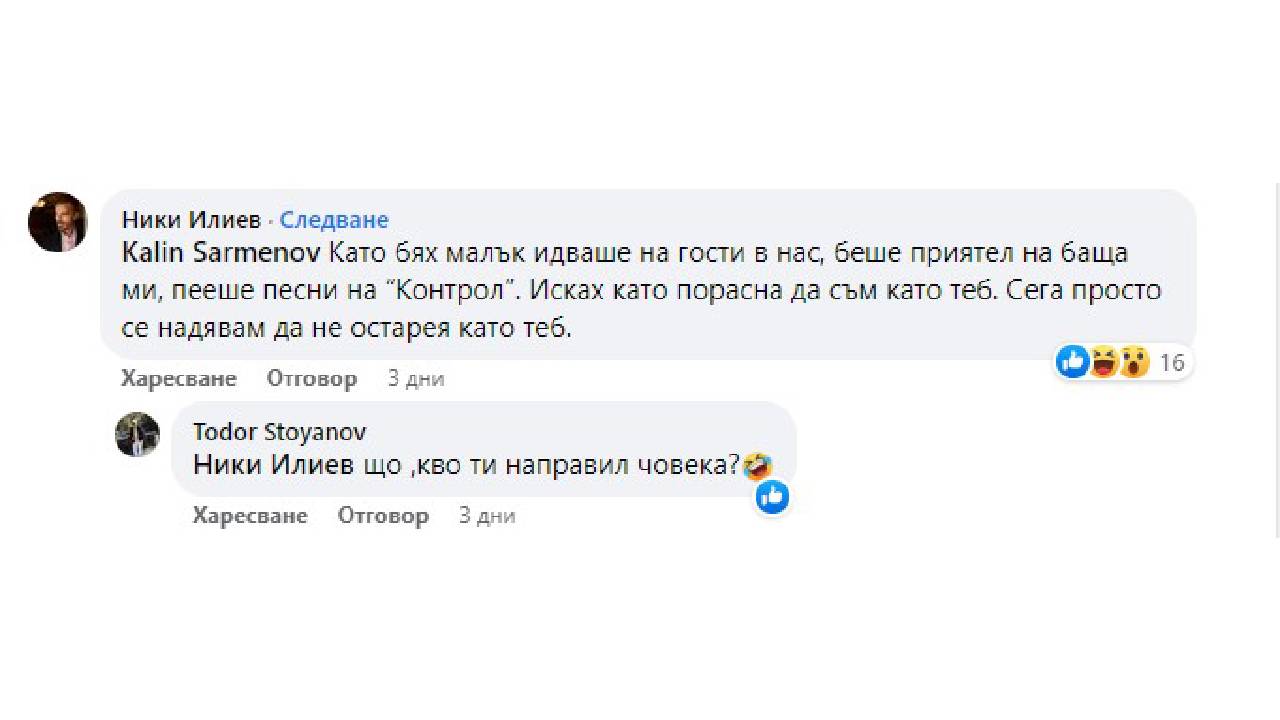
Task: Like Todor Stoyanov's reply via Харесване
Action: [249, 515]
